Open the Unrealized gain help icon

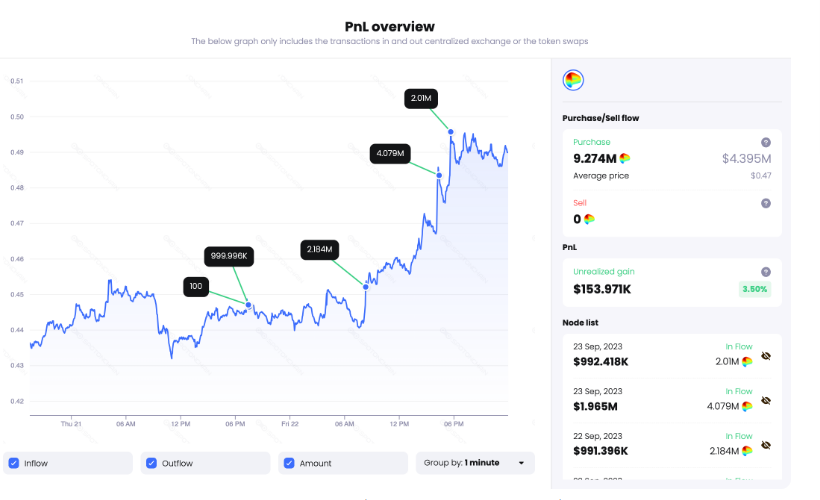766,272
